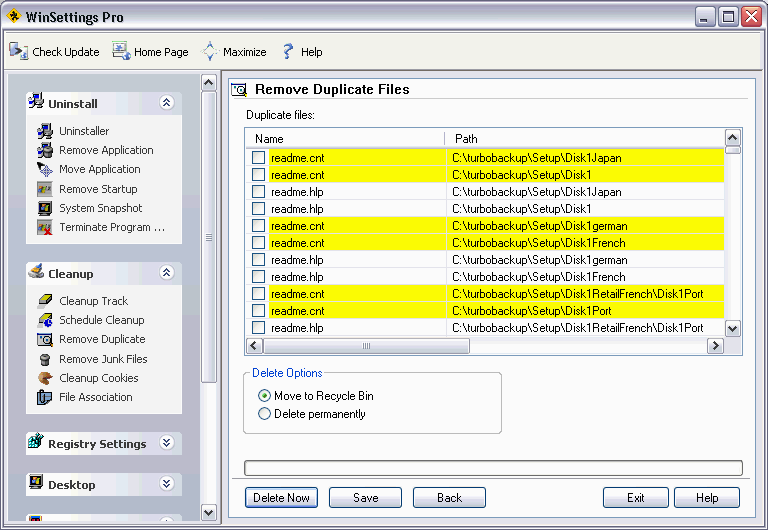Check readme.hlp in Setup\Disk1French folder

pyautogui.click(x=258, y=277)
